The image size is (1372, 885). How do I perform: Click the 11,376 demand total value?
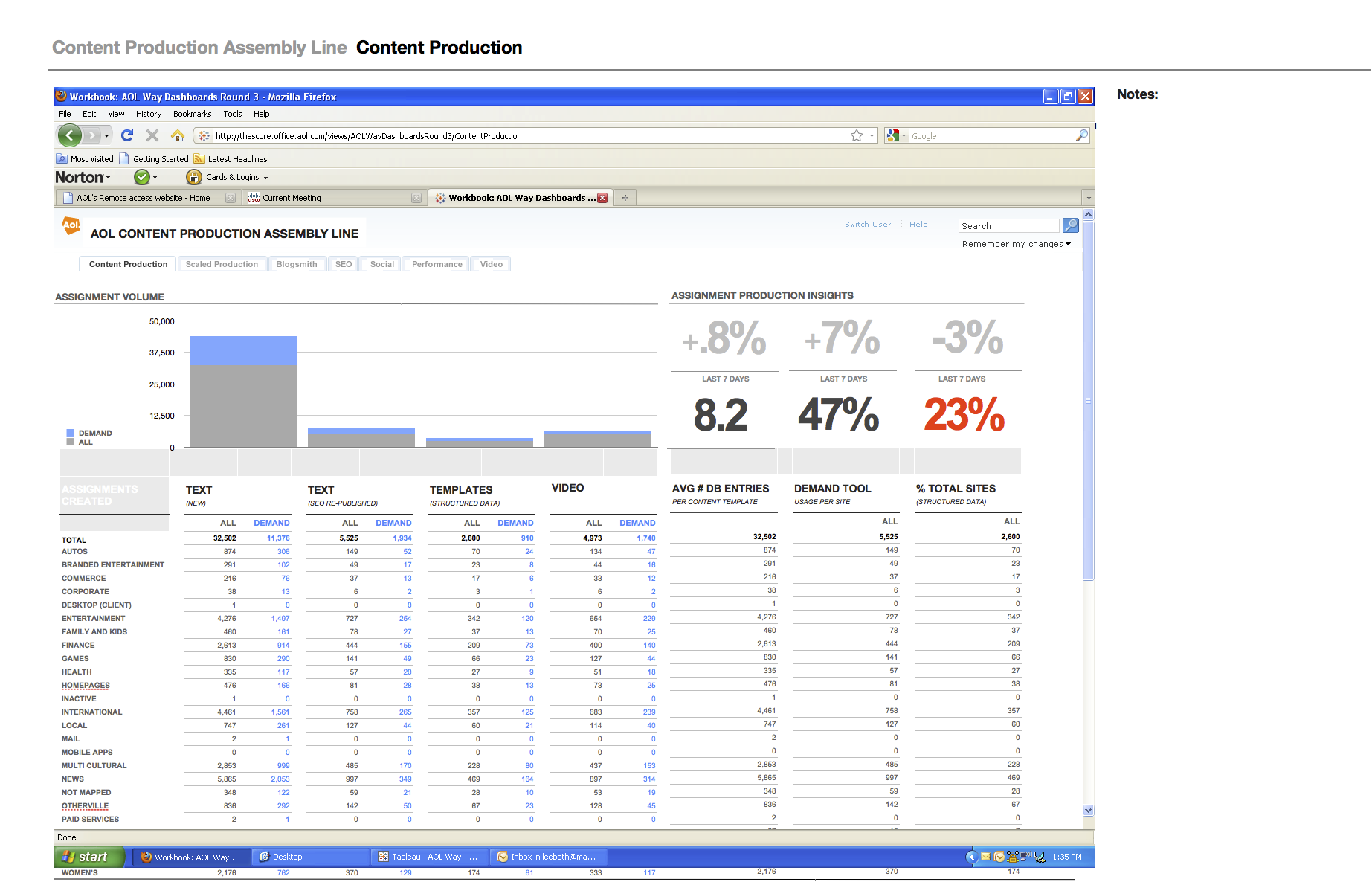pos(278,538)
